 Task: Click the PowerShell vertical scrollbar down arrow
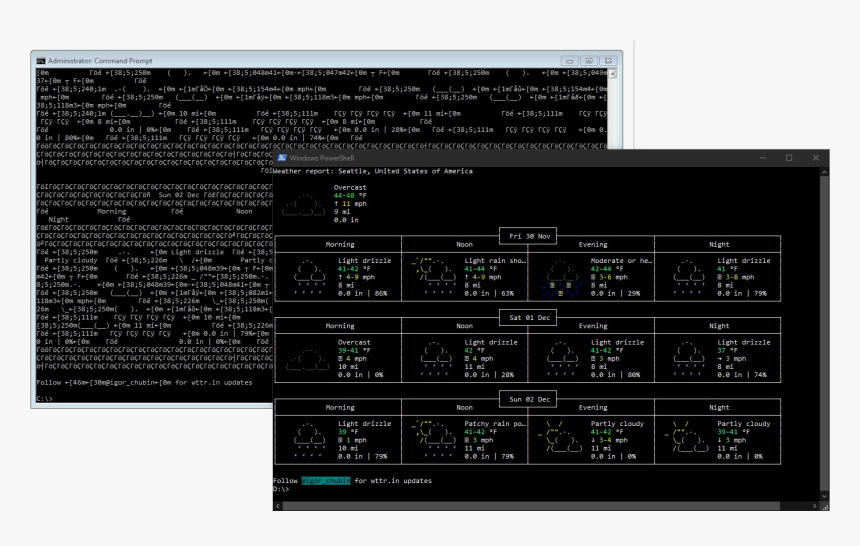click(x=824, y=496)
